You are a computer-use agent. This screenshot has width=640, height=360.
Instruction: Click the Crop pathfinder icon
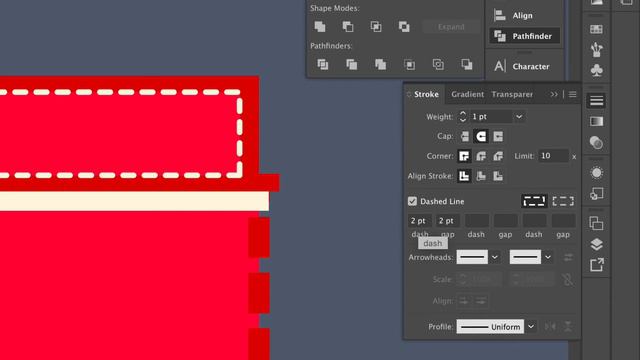coord(409,64)
